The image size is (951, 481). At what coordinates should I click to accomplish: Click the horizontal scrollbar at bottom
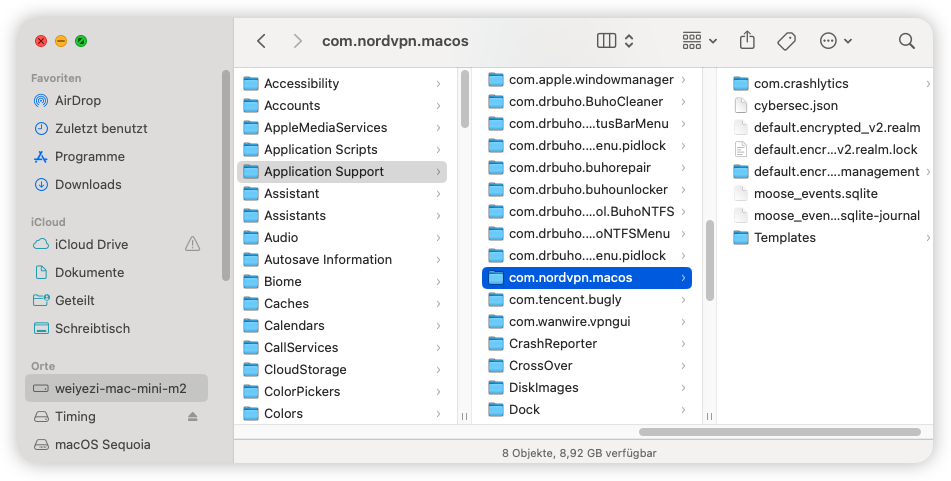point(780,432)
